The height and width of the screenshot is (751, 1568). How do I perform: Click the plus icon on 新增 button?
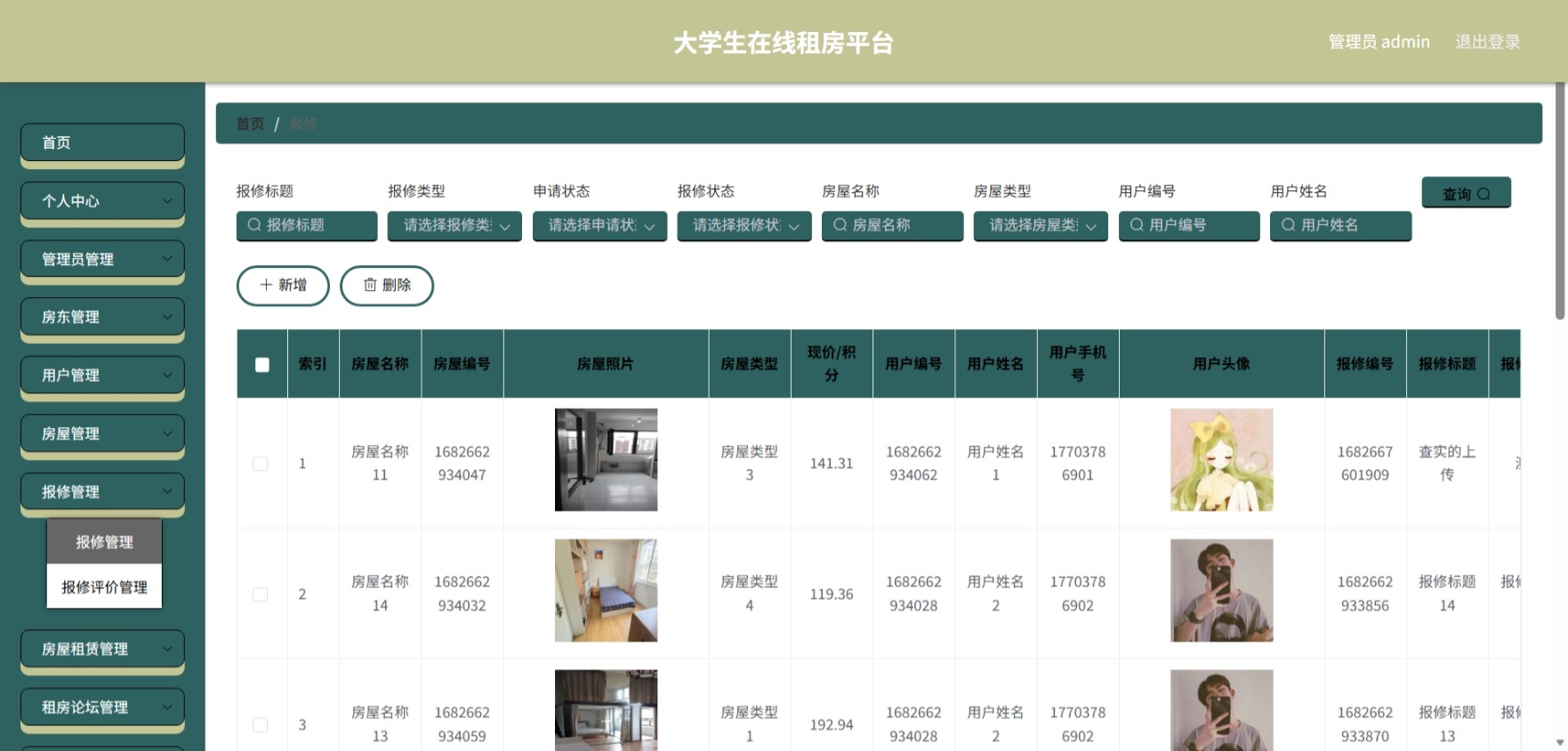click(266, 285)
